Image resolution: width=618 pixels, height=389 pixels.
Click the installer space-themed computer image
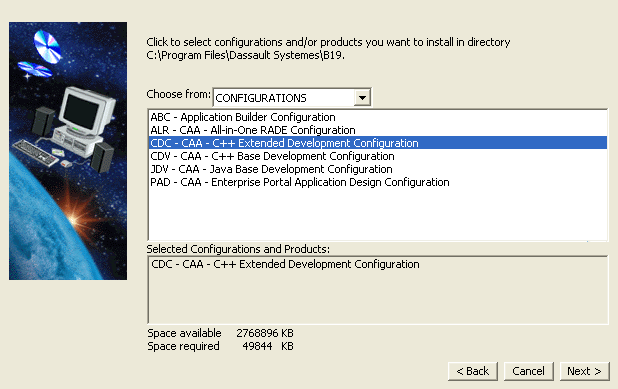coord(68,151)
